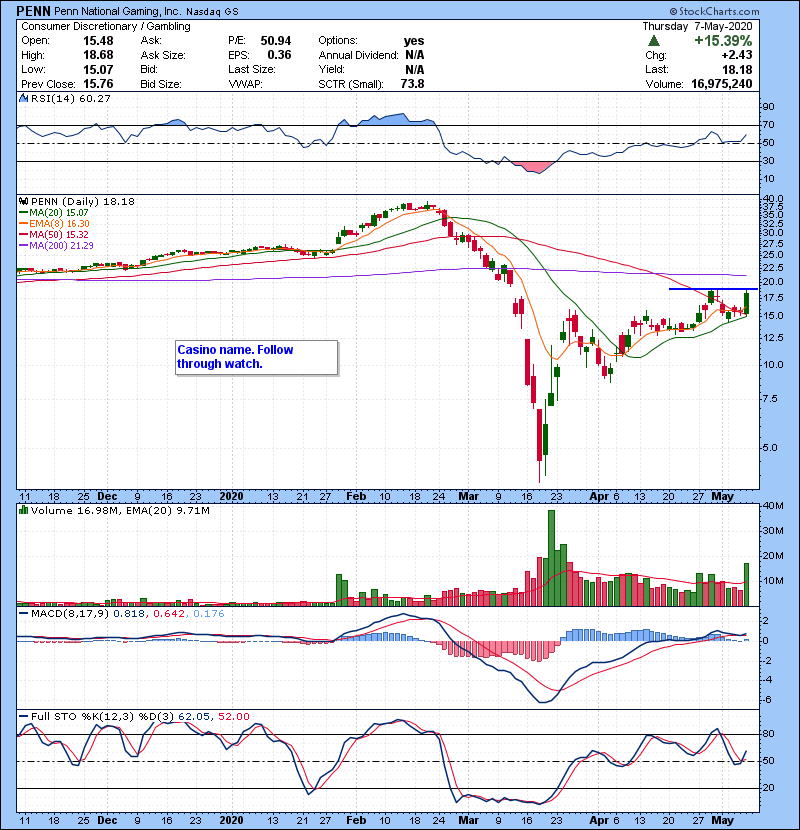Click the 90 label on the RSI axis
This screenshot has height=830, width=800.
point(768,107)
